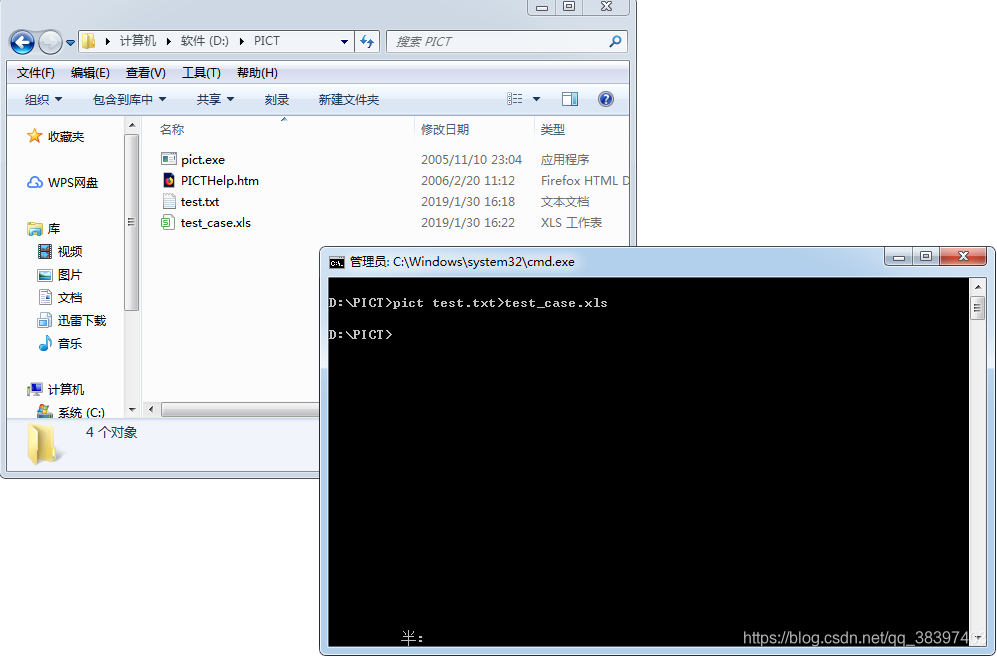Click the PICTHelp.htm Firefox icon
The image size is (997, 657).
click(x=168, y=180)
